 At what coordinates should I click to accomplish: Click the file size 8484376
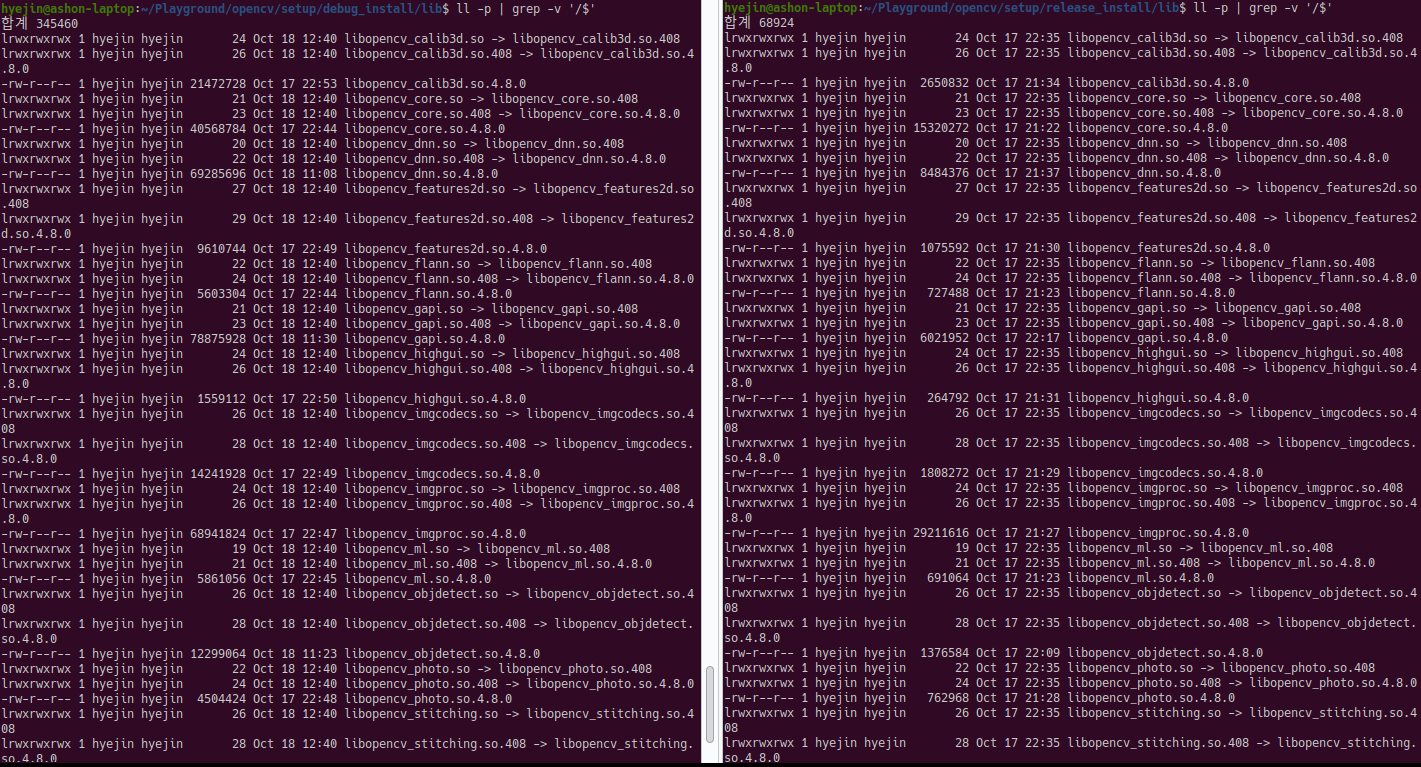pyautogui.click(x=945, y=173)
